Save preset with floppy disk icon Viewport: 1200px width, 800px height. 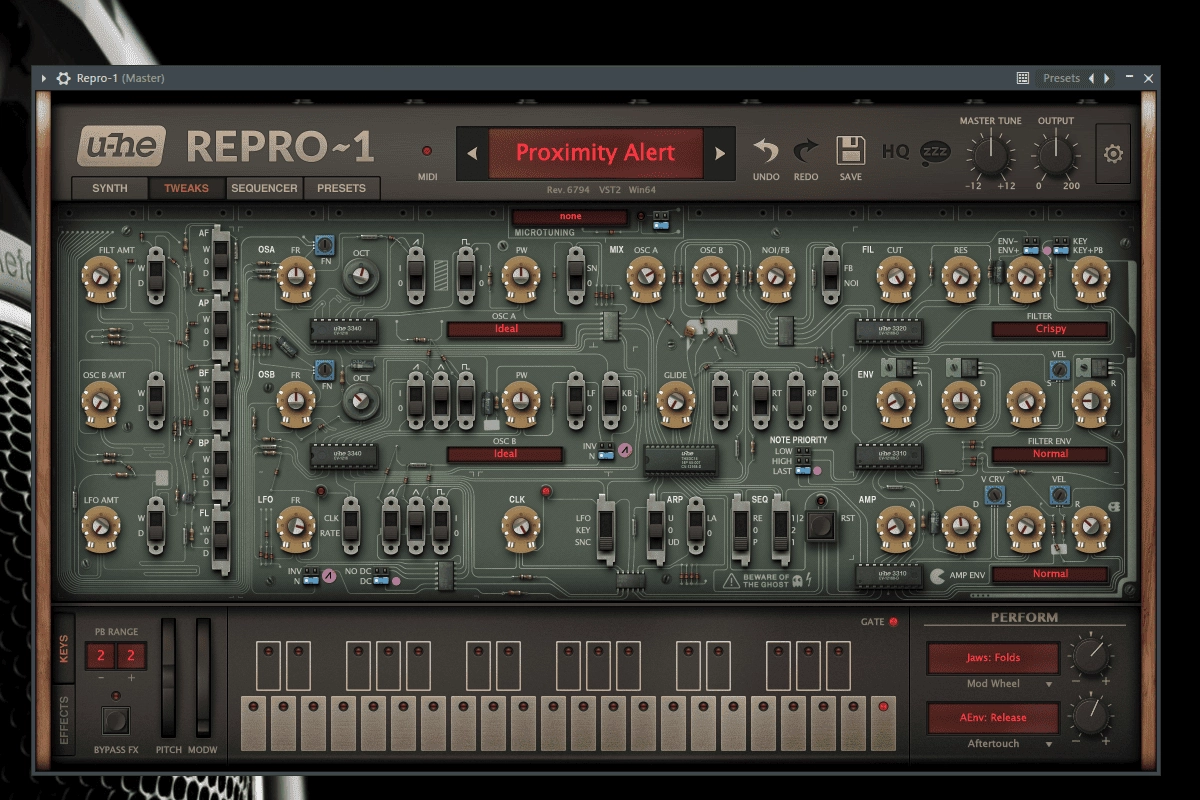pos(850,151)
